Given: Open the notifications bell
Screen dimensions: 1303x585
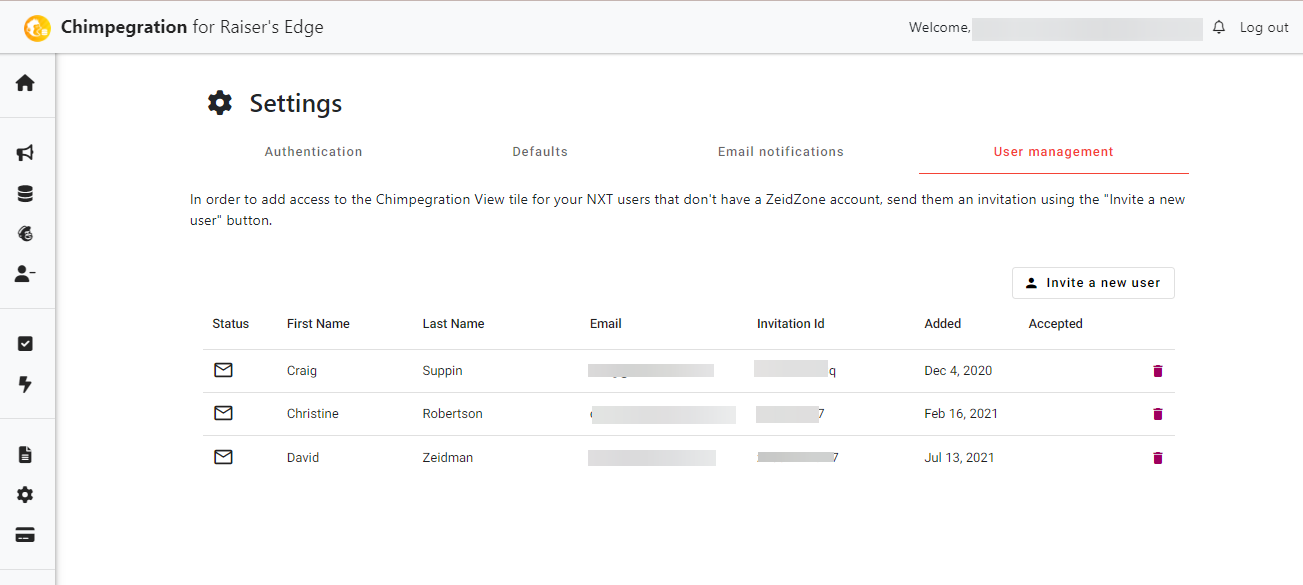Looking at the screenshot, I should 1218,28.
